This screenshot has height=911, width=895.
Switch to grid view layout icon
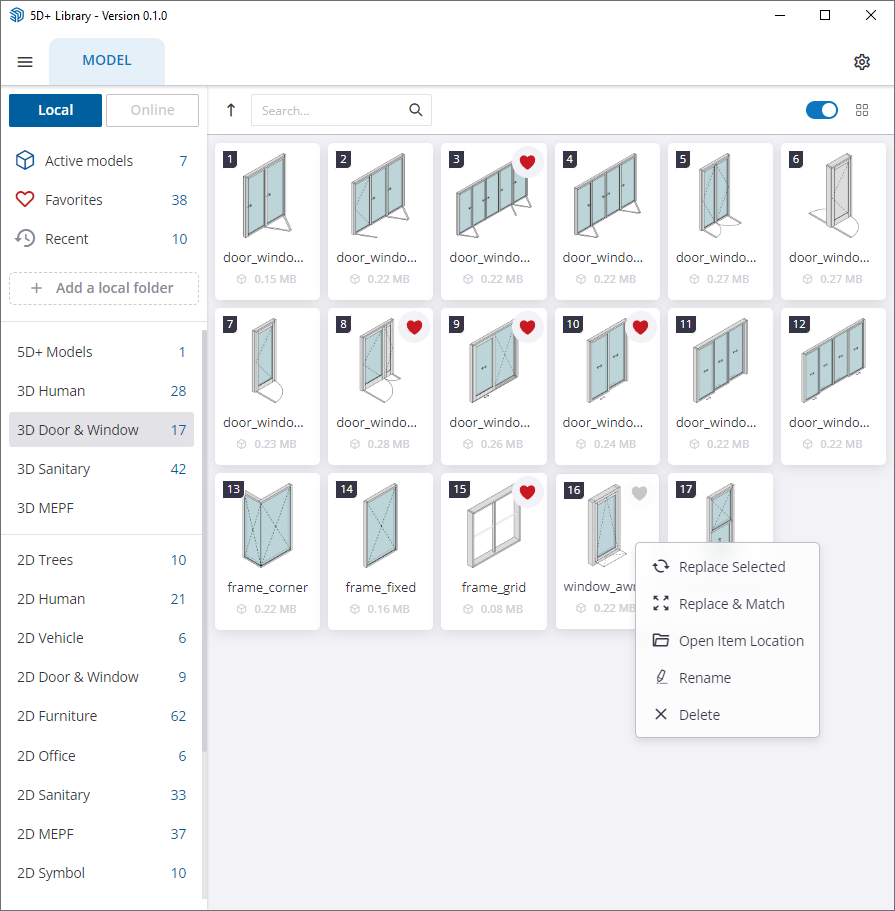point(861,110)
